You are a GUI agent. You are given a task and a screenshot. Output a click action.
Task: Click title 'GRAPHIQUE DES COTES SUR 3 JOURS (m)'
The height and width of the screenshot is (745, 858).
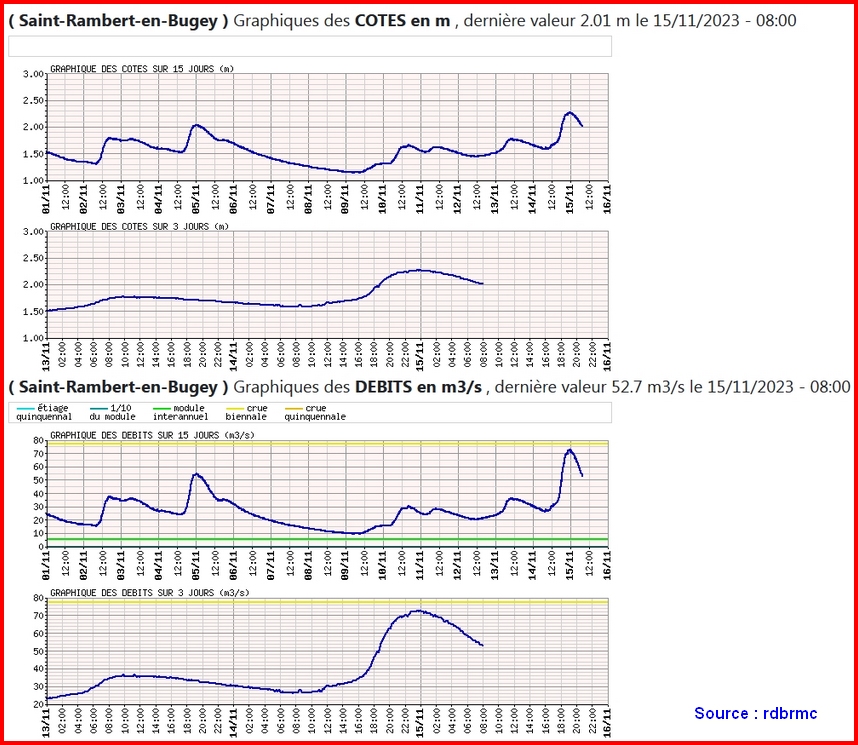pos(139,227)
